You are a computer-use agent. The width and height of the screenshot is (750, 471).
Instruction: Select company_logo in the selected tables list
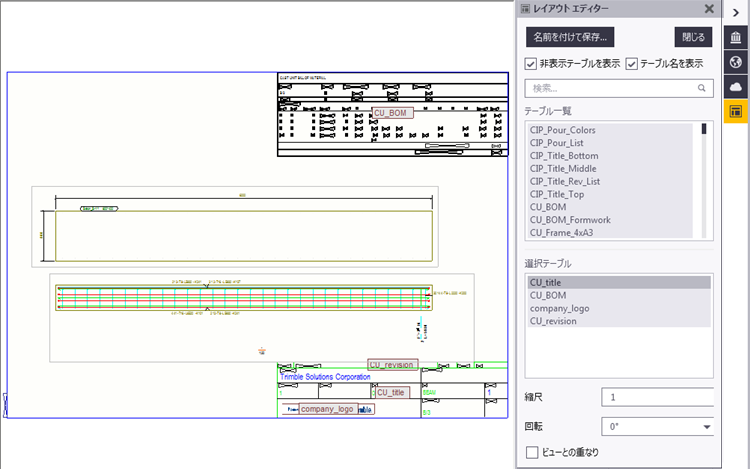(x=559, y=308)
